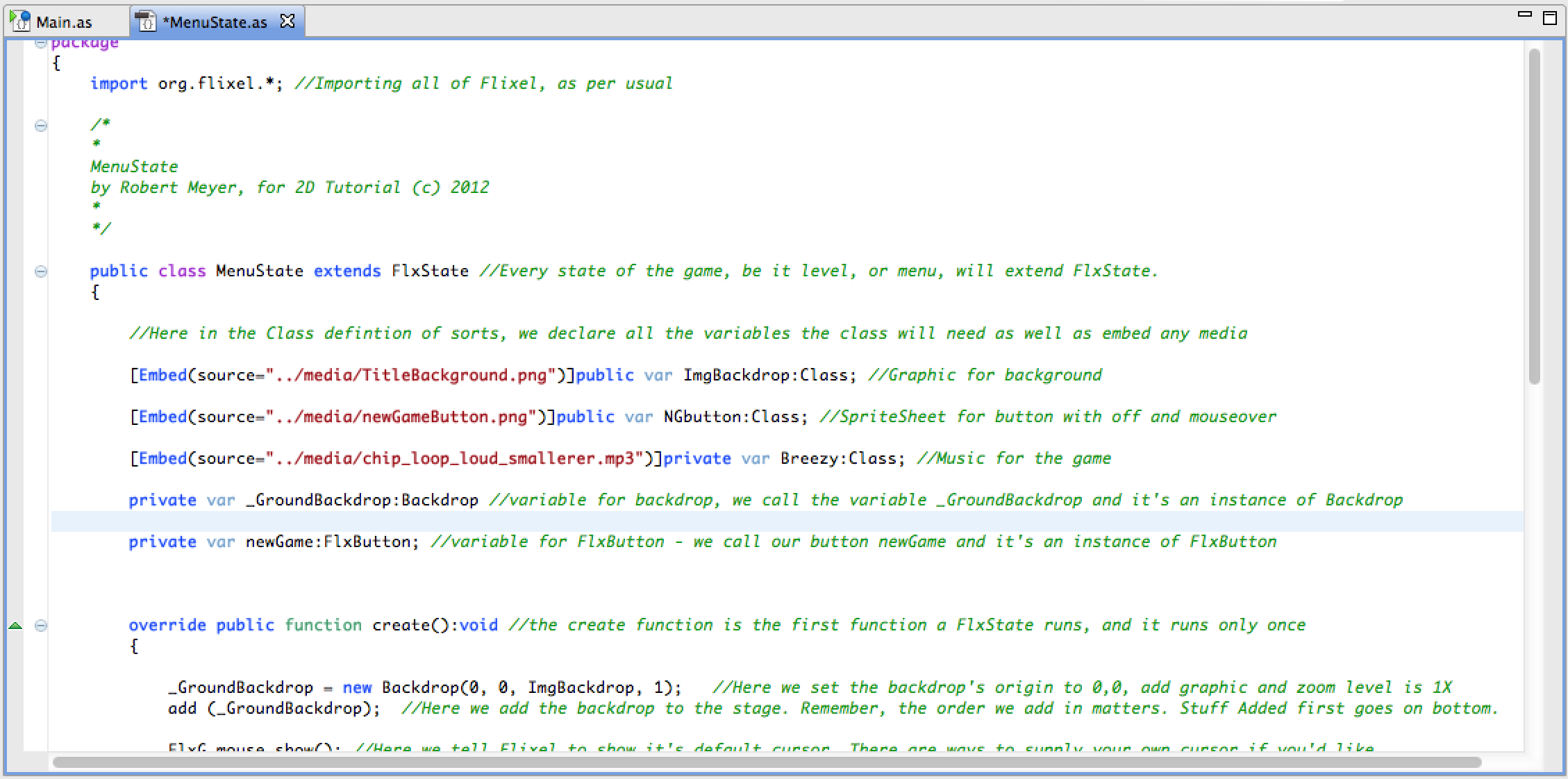The image size is (1568, 779).
Task: Click the MenuState.as file icon
Action: pyautogui.click(x=145, y=22)
